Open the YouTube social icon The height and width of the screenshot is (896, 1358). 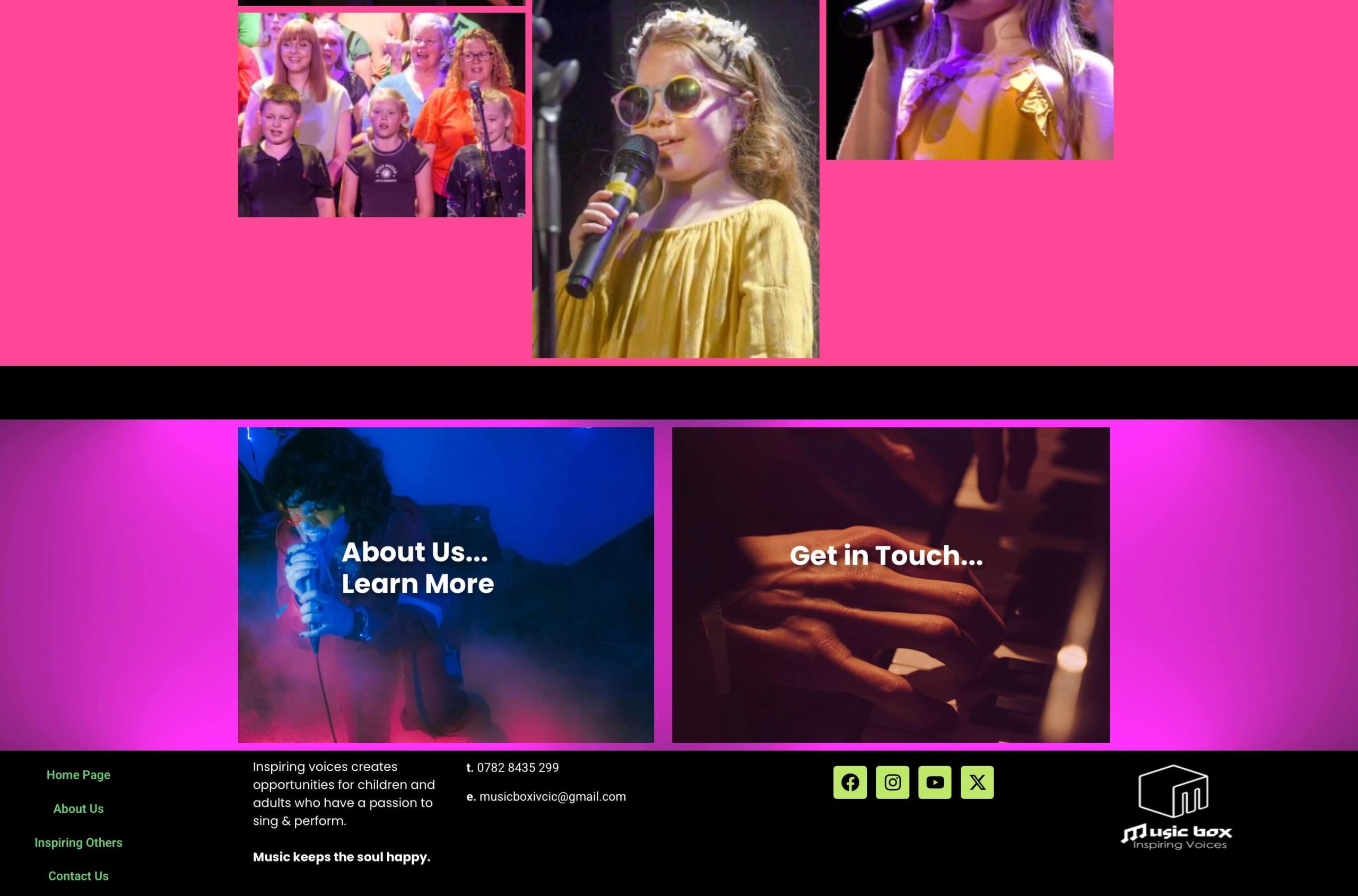(934, 783)
